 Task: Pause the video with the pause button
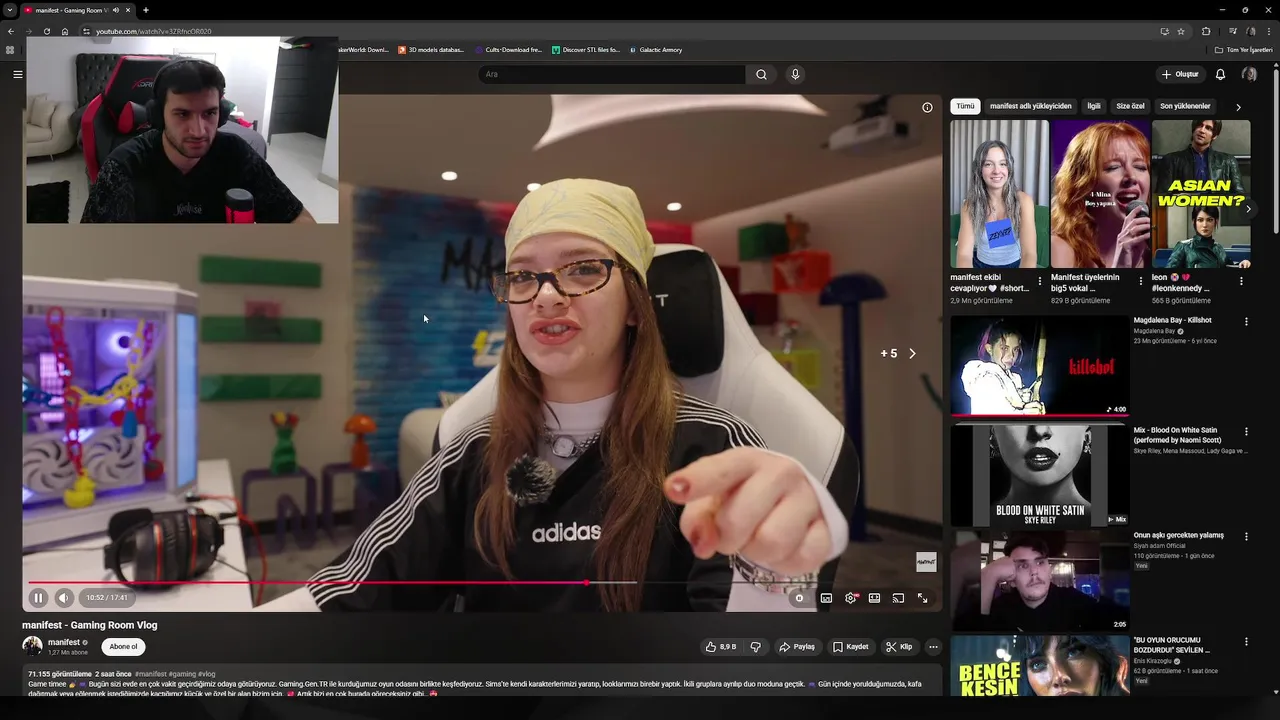[38, 598]
